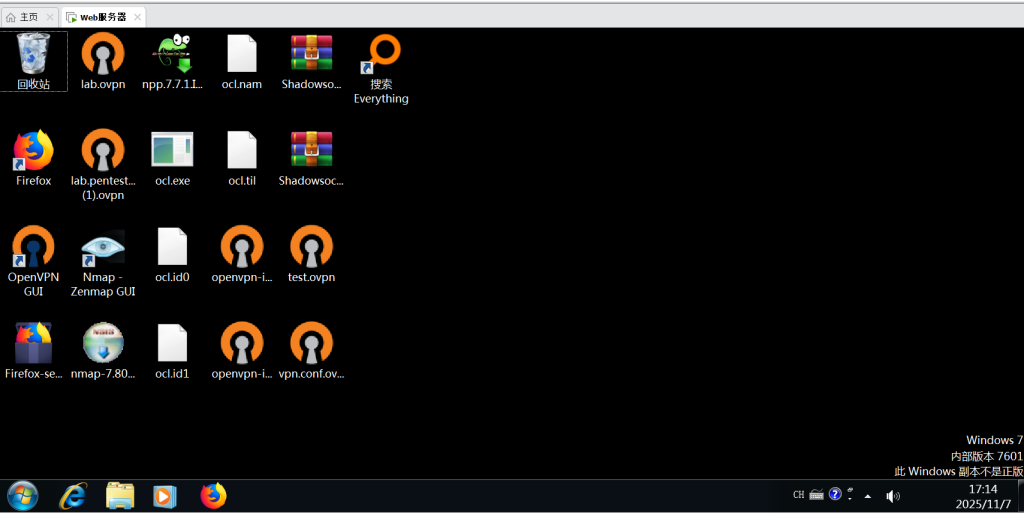1024x513 pixels.
Task: Open the volume speaker control in tray
Action: tap(892, 496)
